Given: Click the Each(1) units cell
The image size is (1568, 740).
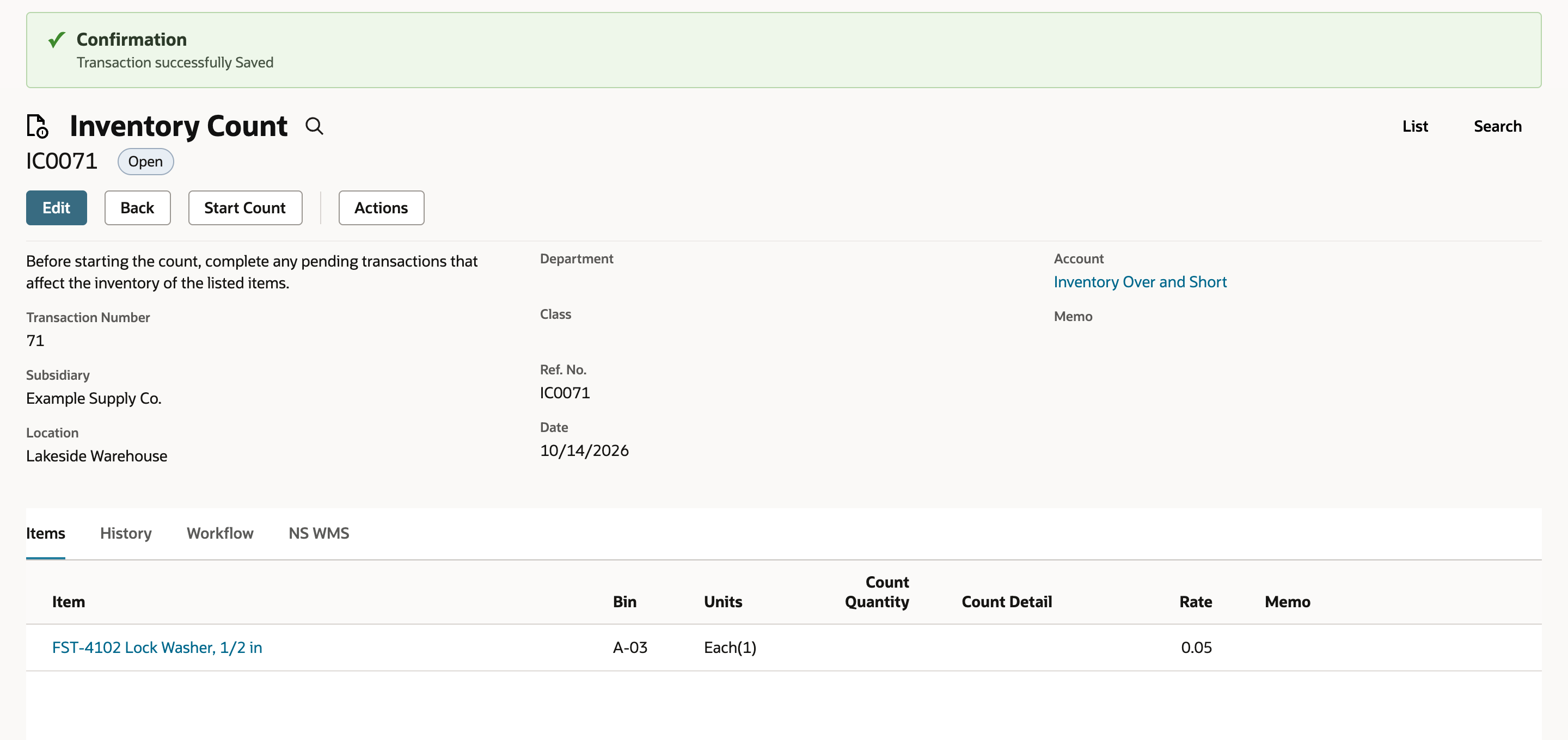Looking at the screenshot, I should (730, 647).
